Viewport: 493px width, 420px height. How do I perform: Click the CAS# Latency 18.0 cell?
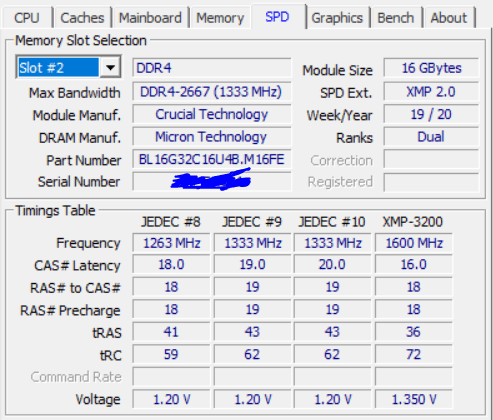tap(171, 265)
